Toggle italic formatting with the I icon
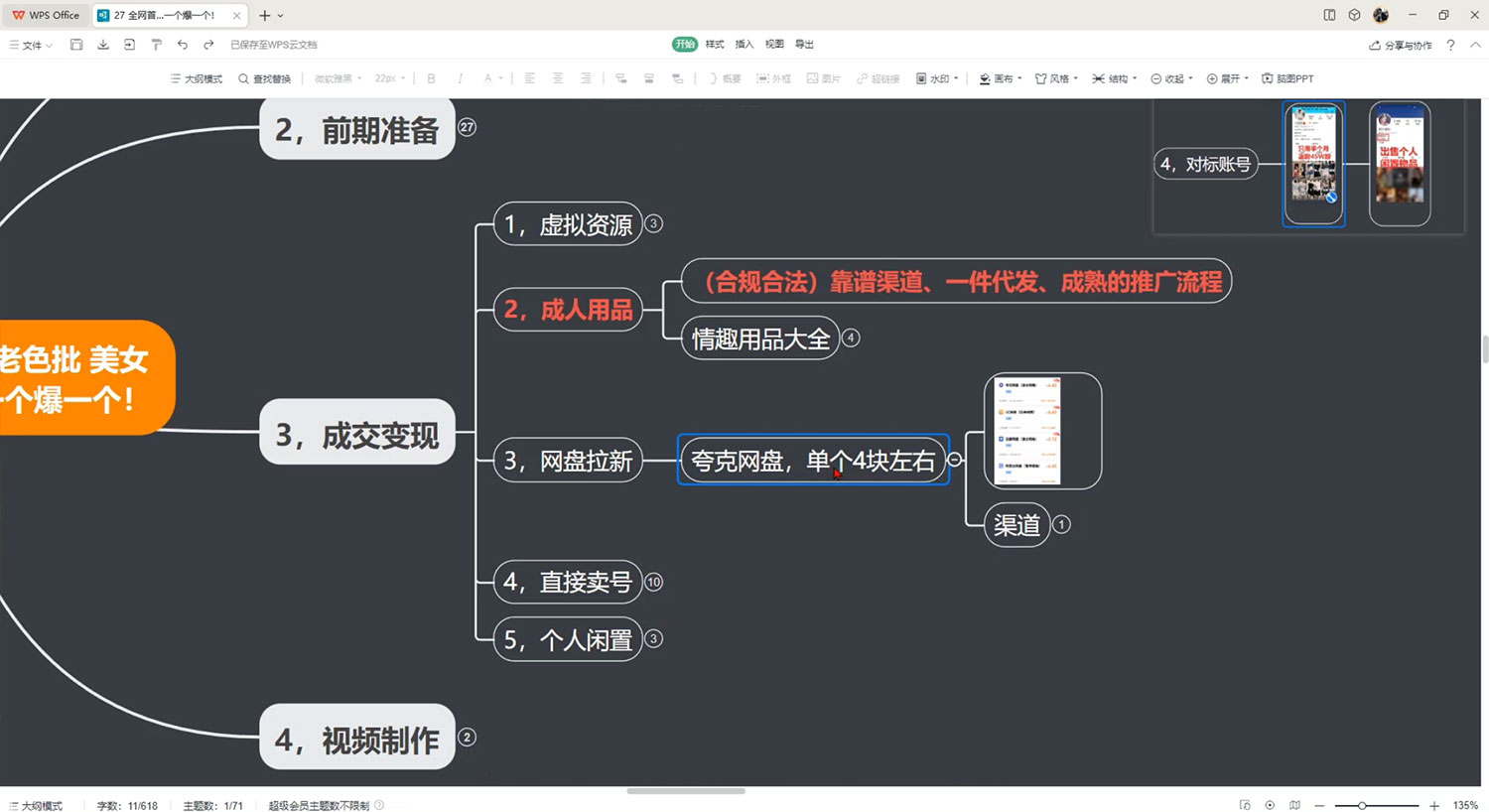Screen dimensions: 1489x812 pos(460,78)
